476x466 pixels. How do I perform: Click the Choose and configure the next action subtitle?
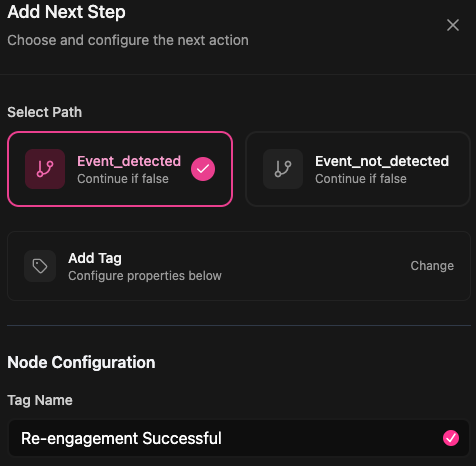pyautogui.click(x=128, y=40)
